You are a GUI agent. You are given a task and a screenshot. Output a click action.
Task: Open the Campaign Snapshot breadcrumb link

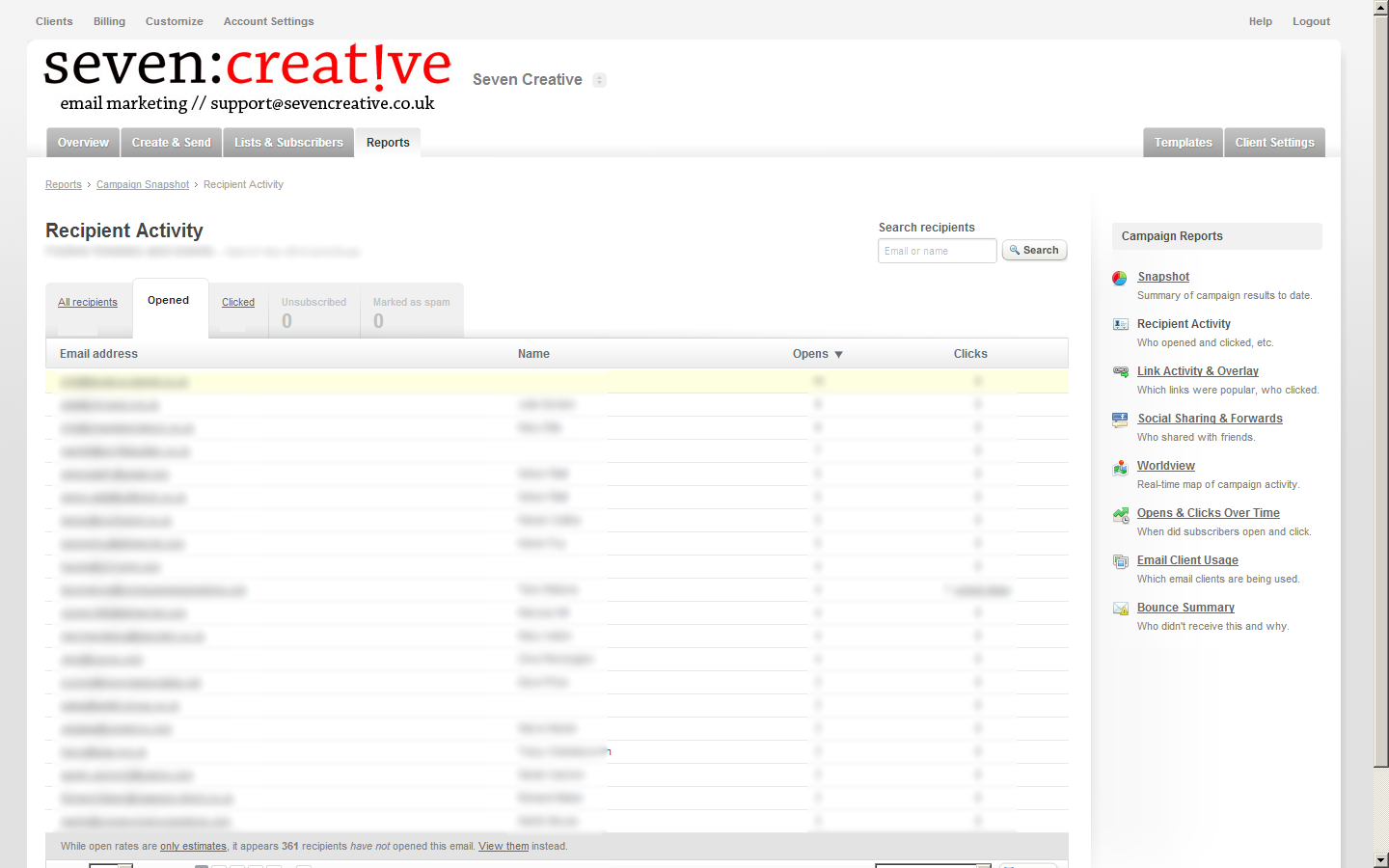[x=143, y=185]
